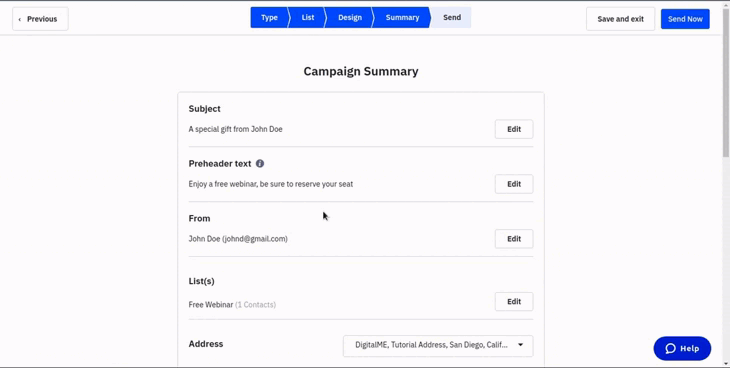Click the chat bubble icon in Help
This screenshot has width=730, height=368.
(x=670, y=348)
